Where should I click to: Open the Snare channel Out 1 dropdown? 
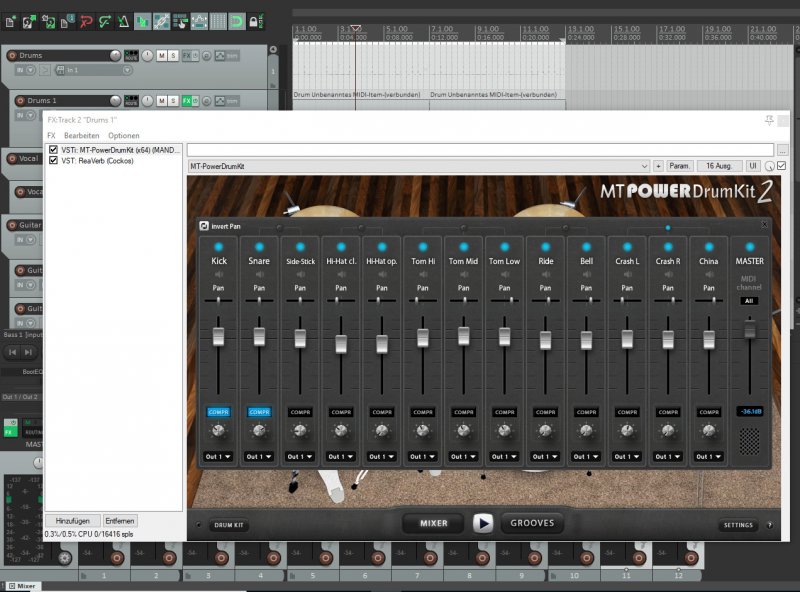coord(259,457)
